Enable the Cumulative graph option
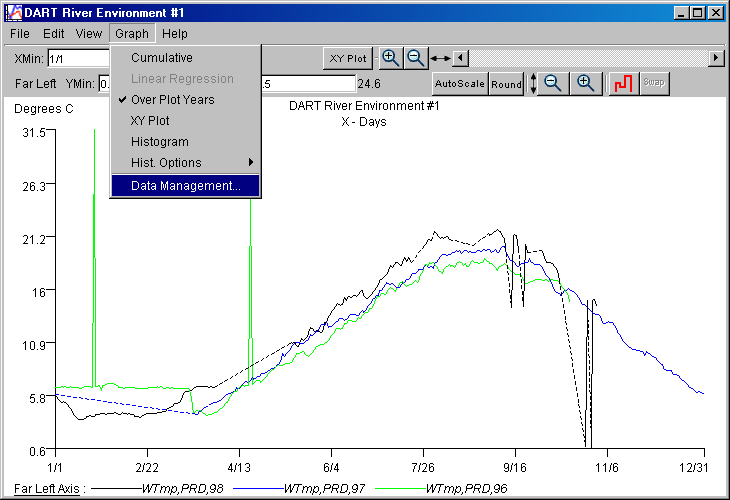Screen dimensions: 730x500 pos(161,58)
